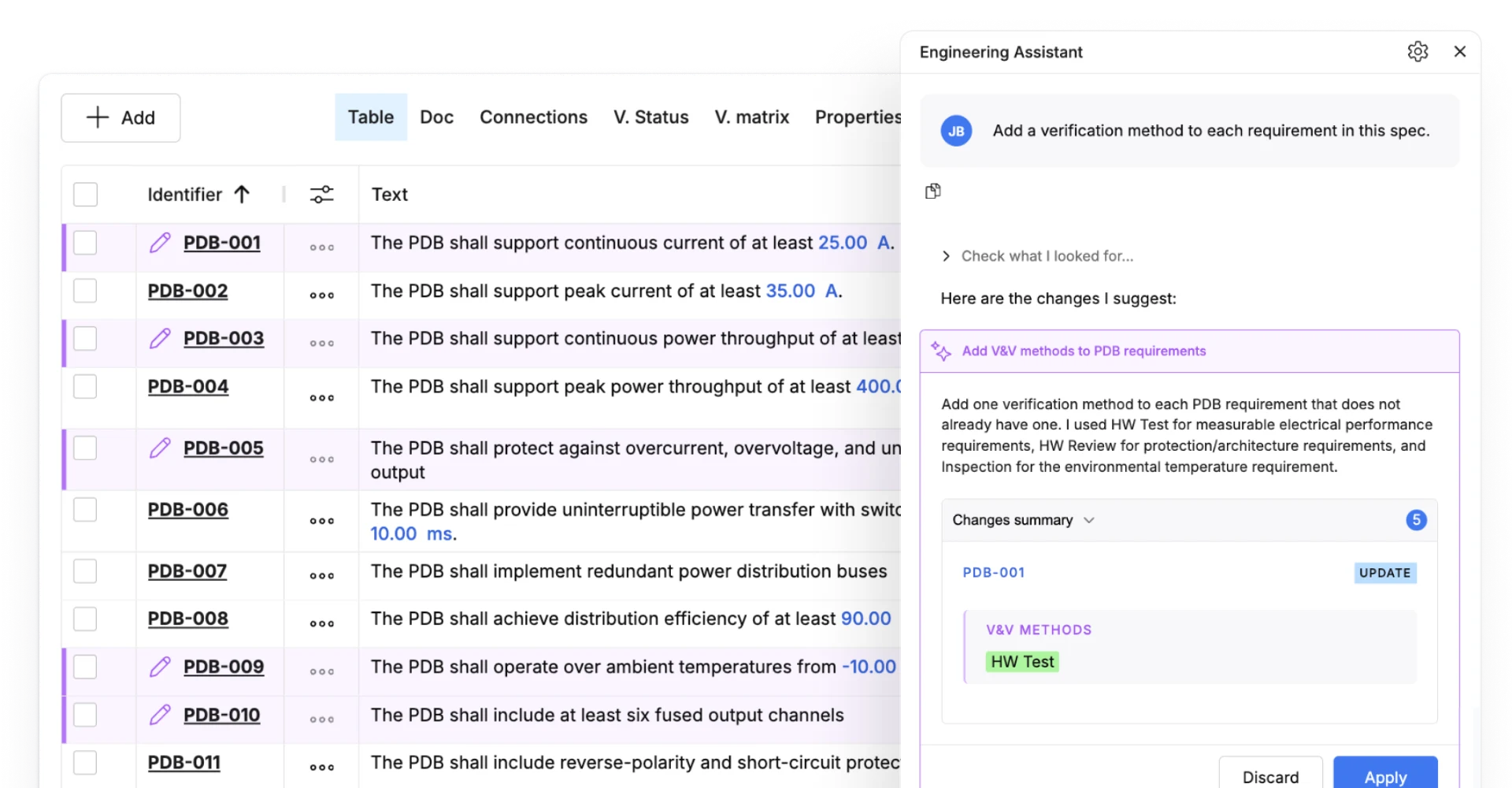Click the pencil edit icon for PDB-001
The image size is (1512, 788).
160,243
